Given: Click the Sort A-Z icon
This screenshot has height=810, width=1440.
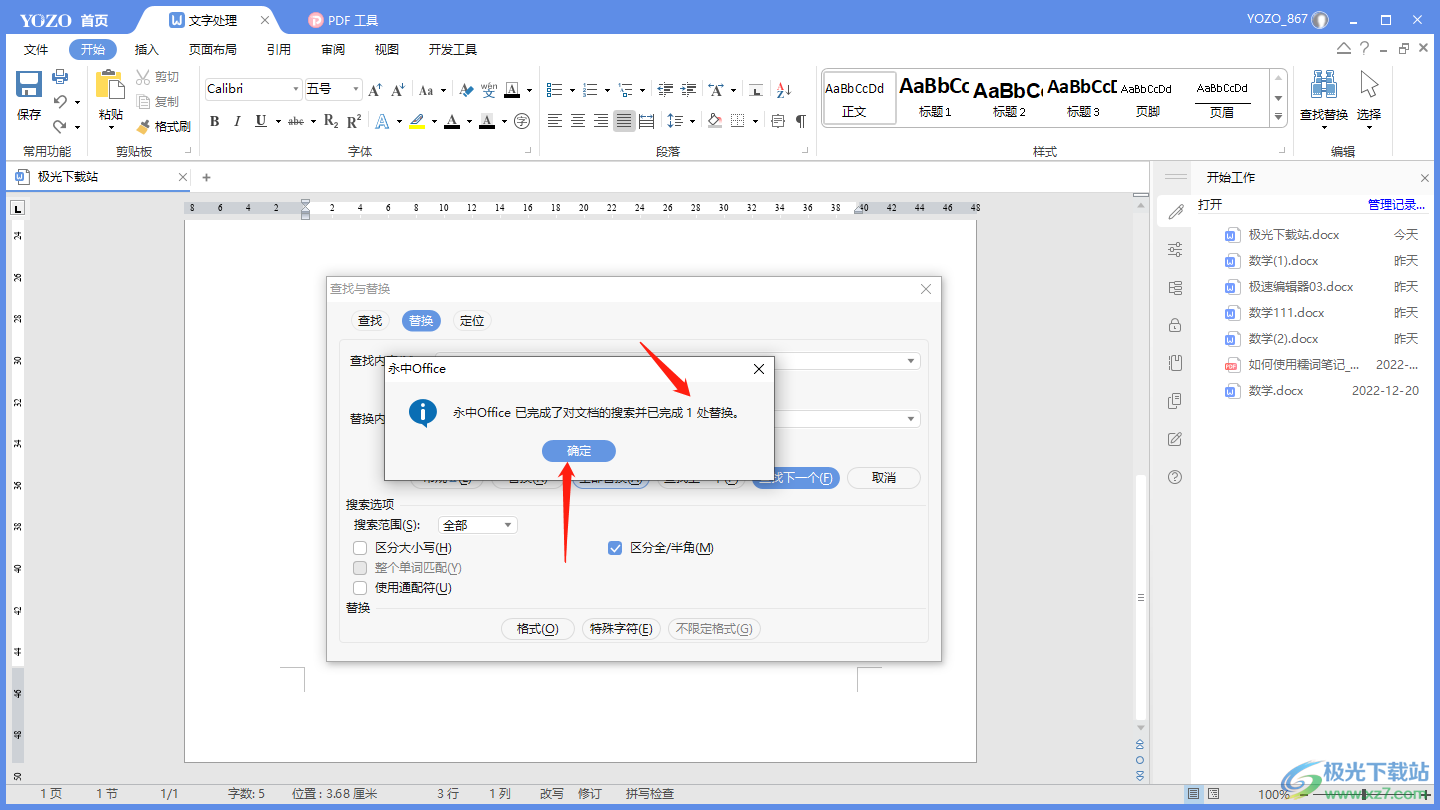Looking at the screenshot, I should click(x=784, y=90).
